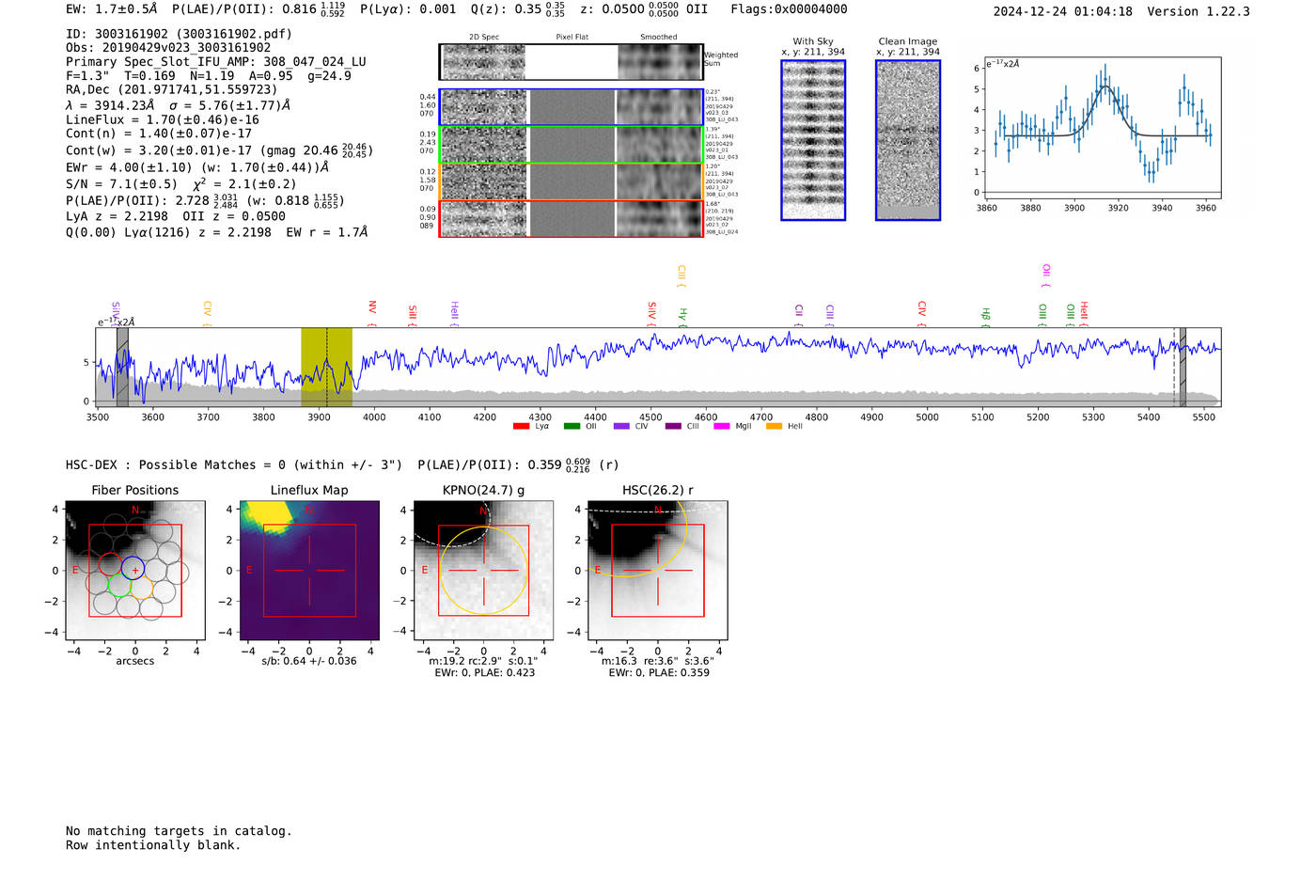
Task: Click the green fiber circle in Fiber Positions
Action: [118, 586]
